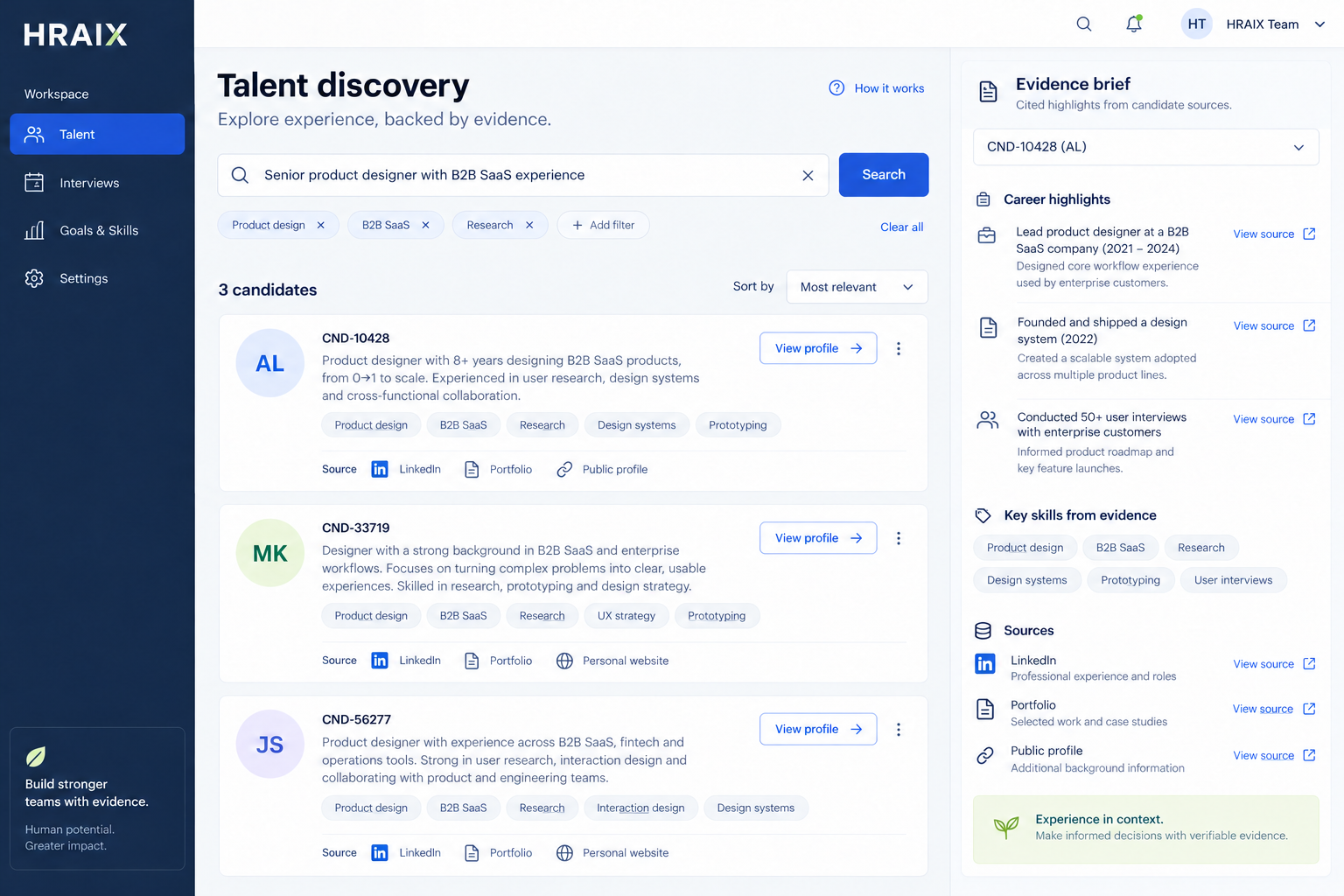This screenshot has width=1344, height=896.
Task: Click Prototyping chip in Key skills
Action: tap(1130, 580)
